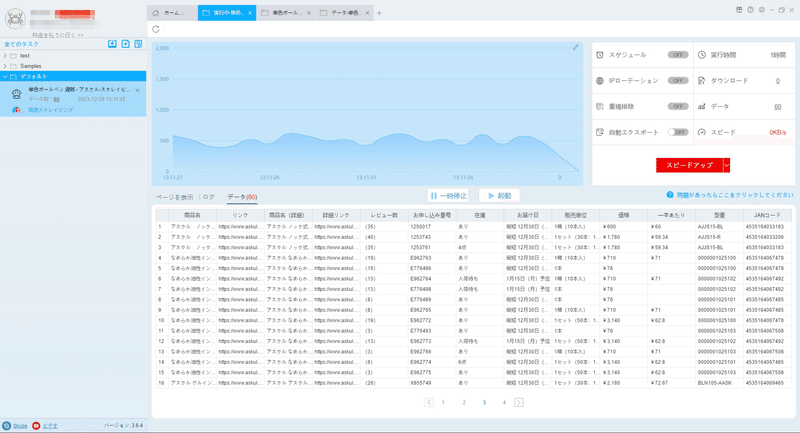The width and height of the screenshot is (800, 433).
Task: Click the alarm clock icon beside スケジュール
Action: click(600, 55)
